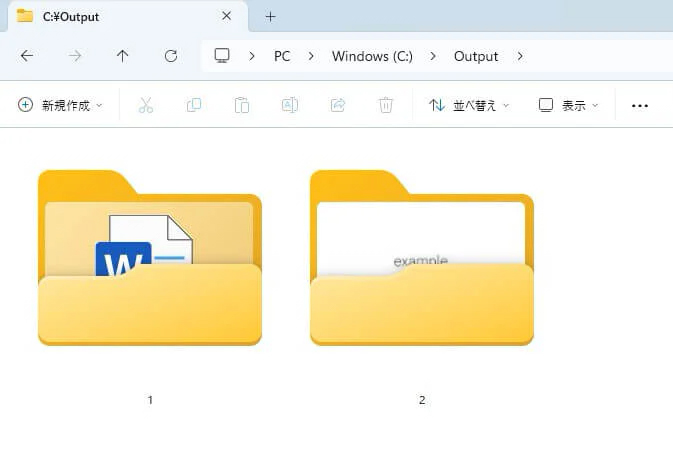
Task: Click the Paste clipboard icon
Action: (242, 105)
